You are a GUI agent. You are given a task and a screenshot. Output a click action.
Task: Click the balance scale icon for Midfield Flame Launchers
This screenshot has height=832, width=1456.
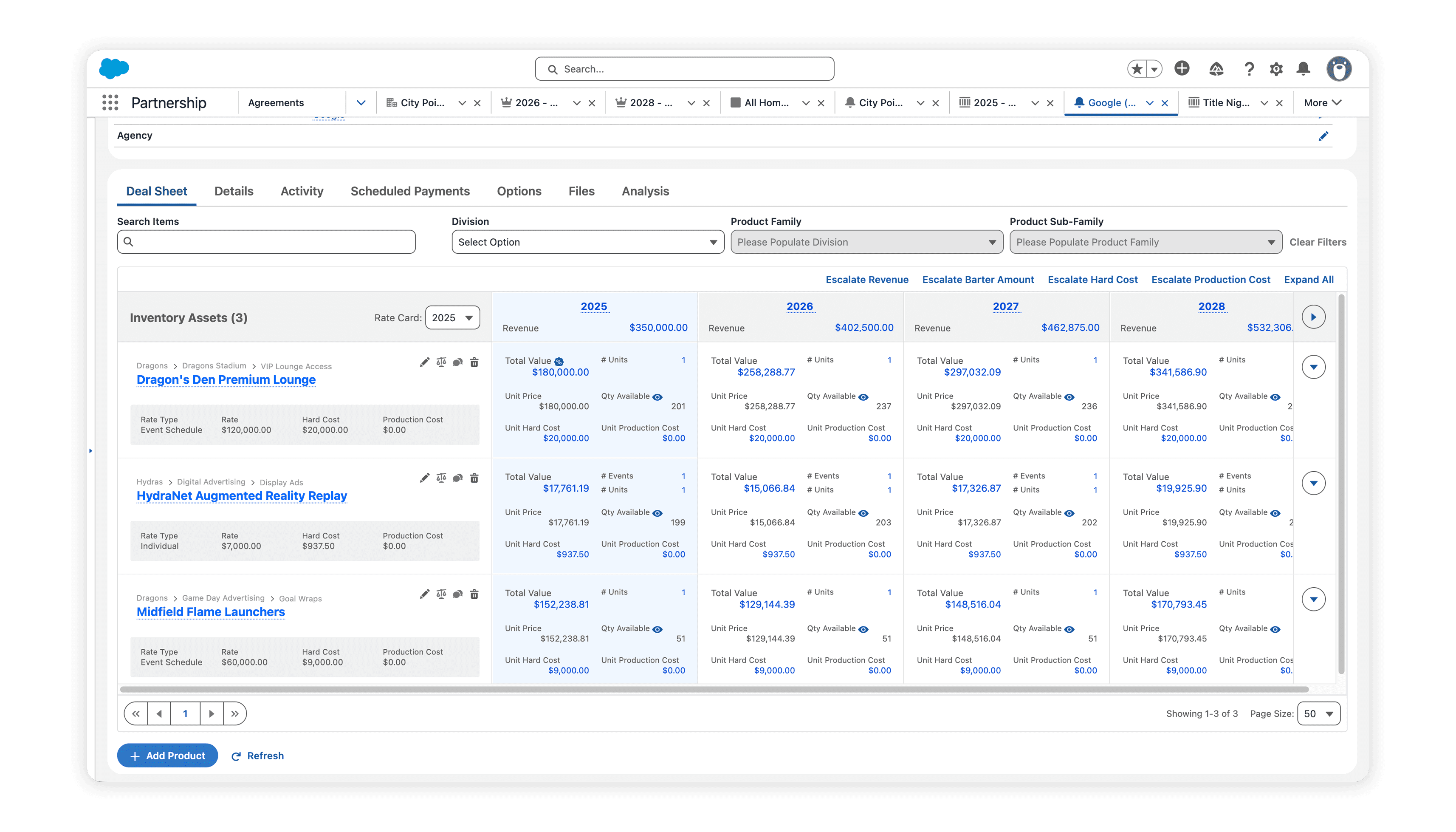(441, 594)
